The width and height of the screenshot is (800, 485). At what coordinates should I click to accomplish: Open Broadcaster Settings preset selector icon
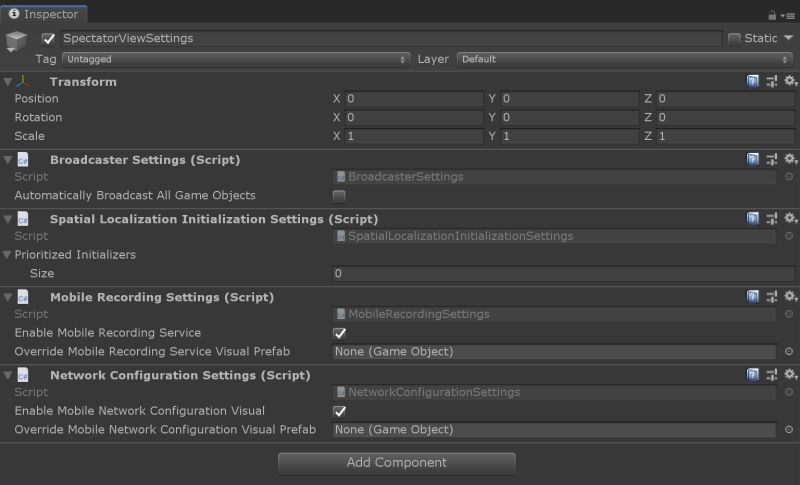click(771, 159)
